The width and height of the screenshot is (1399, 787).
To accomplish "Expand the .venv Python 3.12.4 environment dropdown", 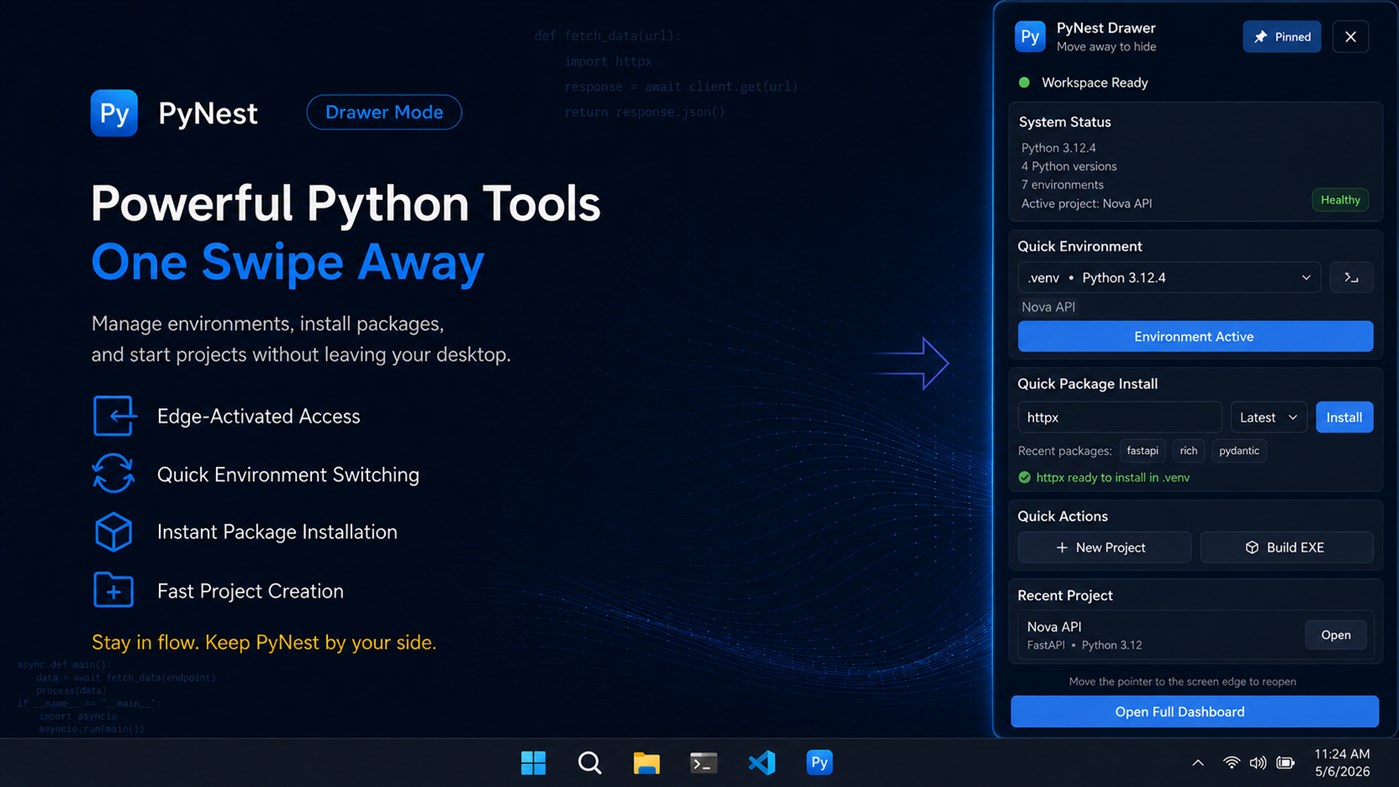I will coord(1169,277).
